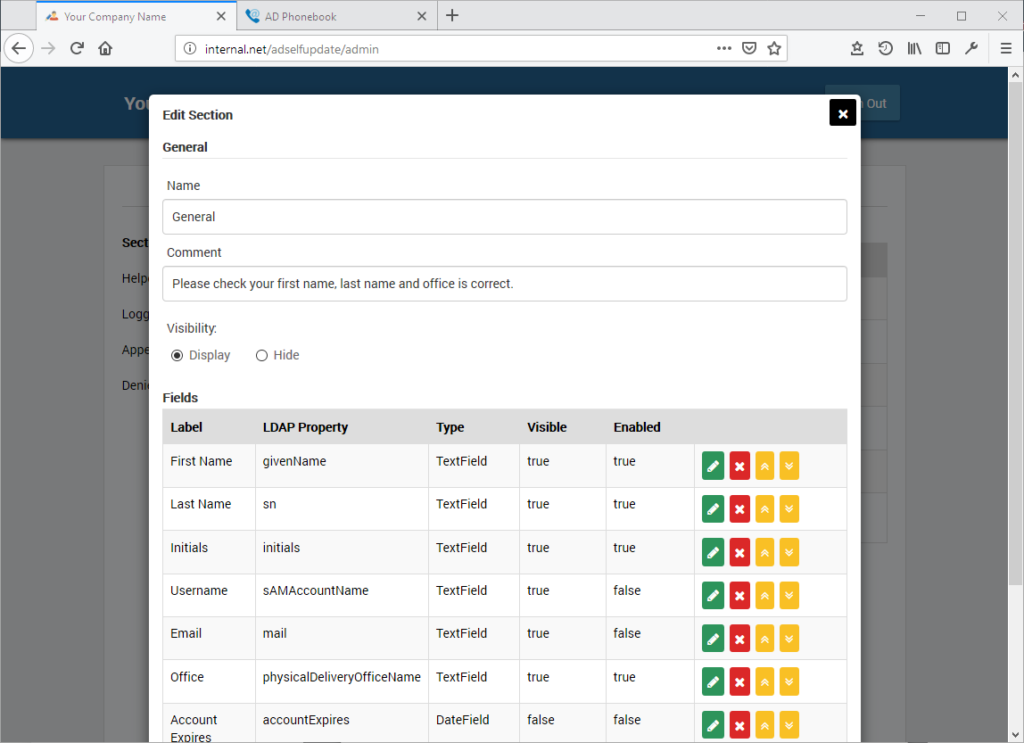Viewport: 1024px width, 743px height.
Task: Bookmark this page with the star
Action: tap(773, 47)
